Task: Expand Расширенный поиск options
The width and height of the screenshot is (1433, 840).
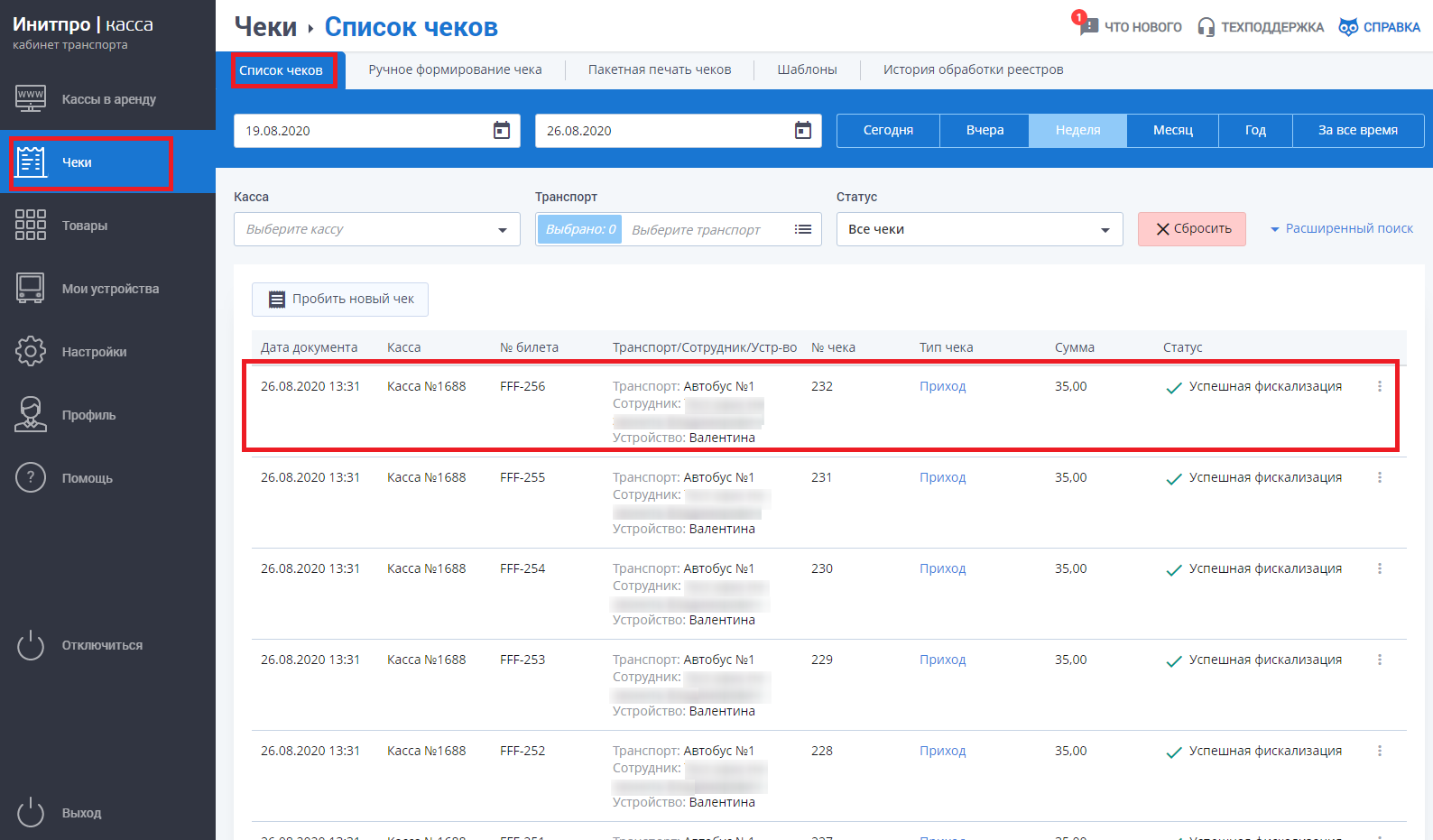Action: [1342, 228]
